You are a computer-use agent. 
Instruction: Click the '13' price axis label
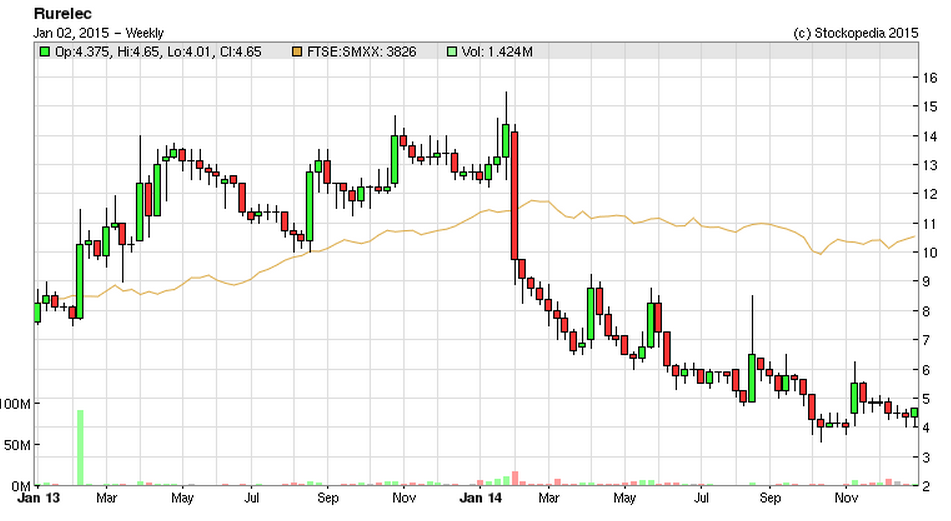pyautogui.click(x=930, y=165)
